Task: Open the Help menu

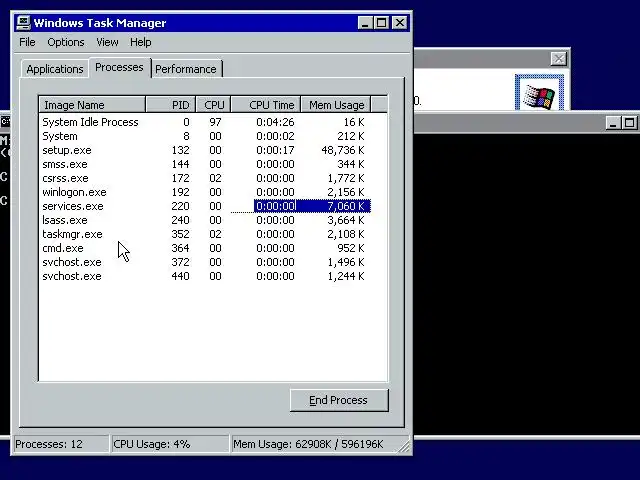Action: (x=140, y=42)
